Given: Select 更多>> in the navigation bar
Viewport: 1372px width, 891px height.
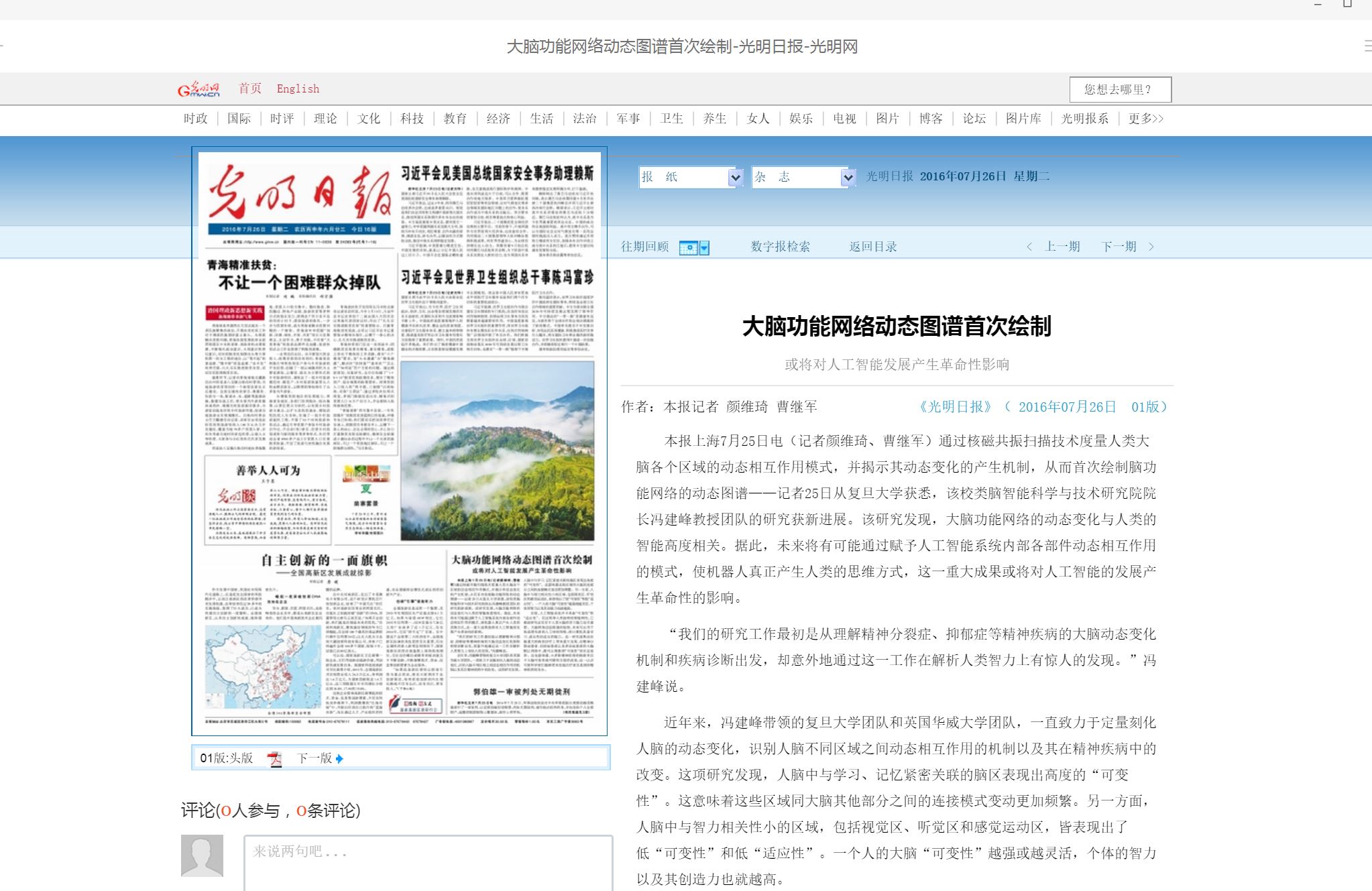Looking at the screenshot, I should 1145,119.
